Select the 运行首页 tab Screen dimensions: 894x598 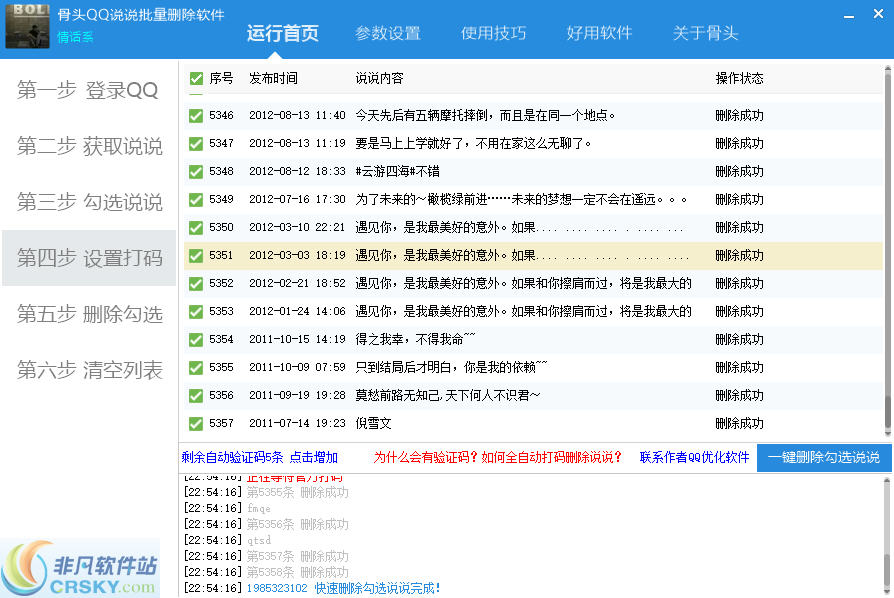click(x=282, y=32)
